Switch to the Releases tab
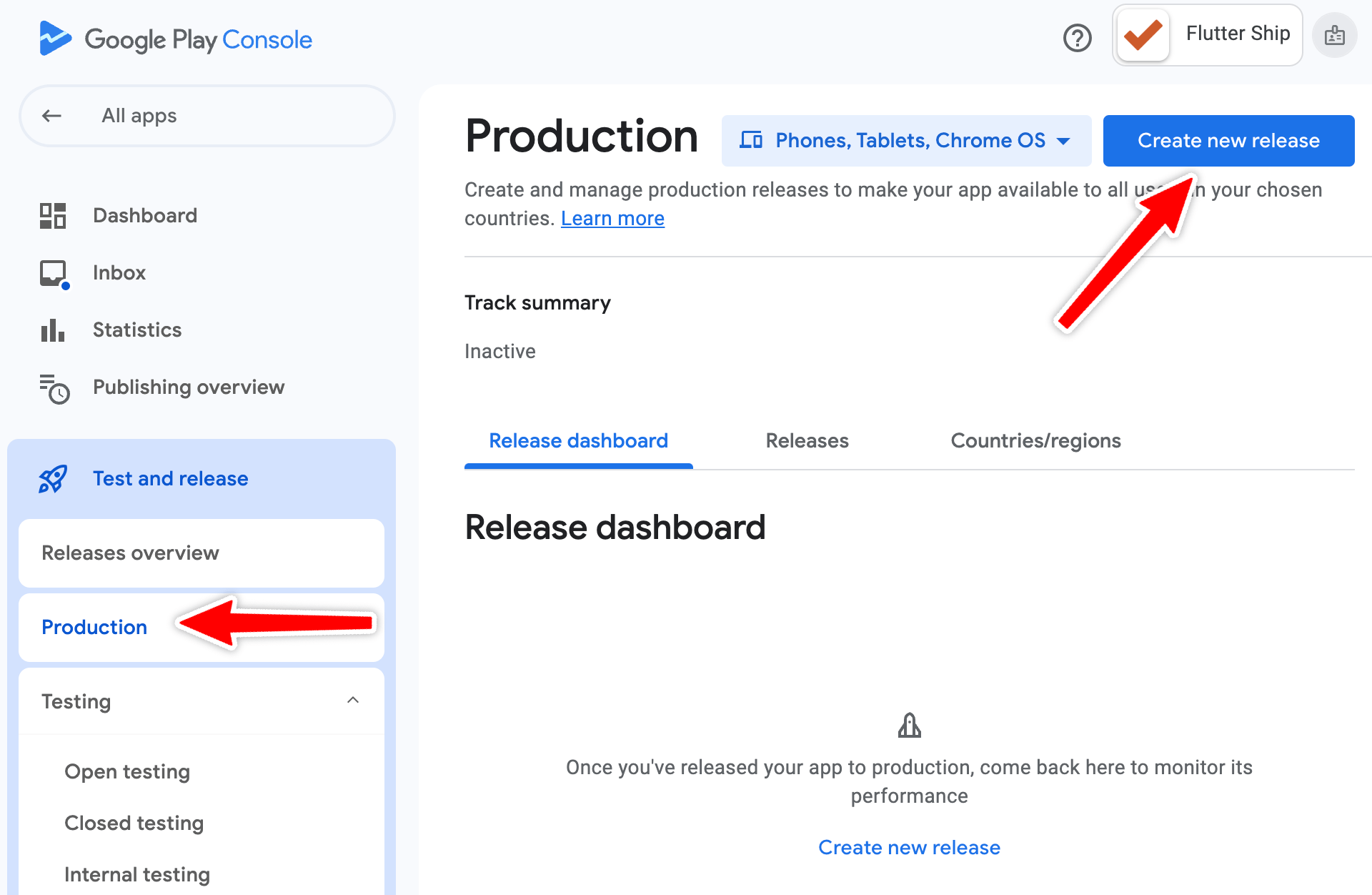The image size is (1372, 895). tap(807, 441)
